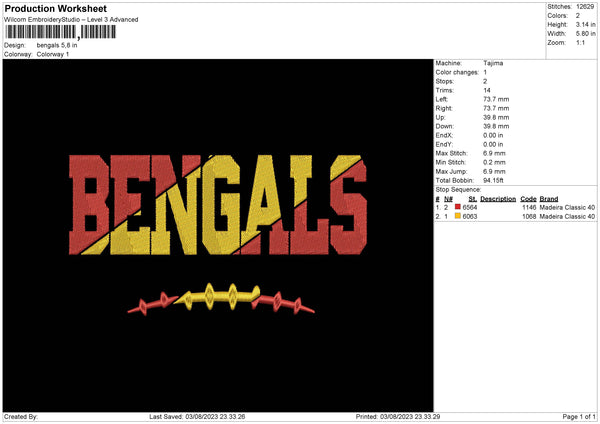Click the Total Bobbin value '94.15ft'
The width and height of the screenshot is (600, 424).
(x=493, y=181)
